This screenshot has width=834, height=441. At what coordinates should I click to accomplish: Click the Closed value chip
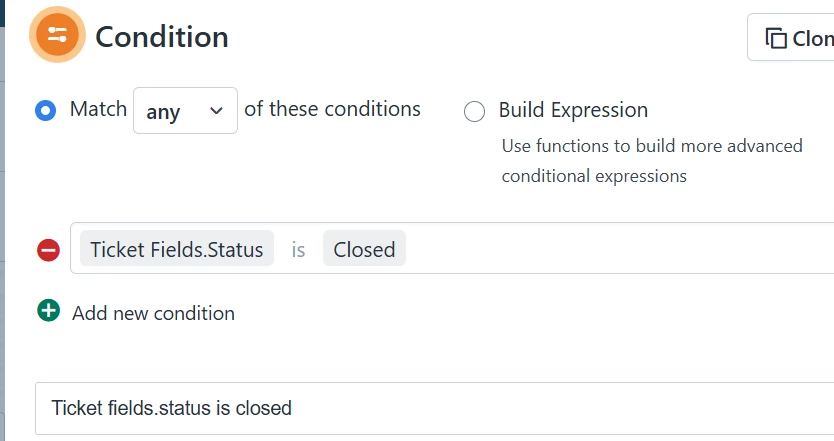(x=364, y=249)
